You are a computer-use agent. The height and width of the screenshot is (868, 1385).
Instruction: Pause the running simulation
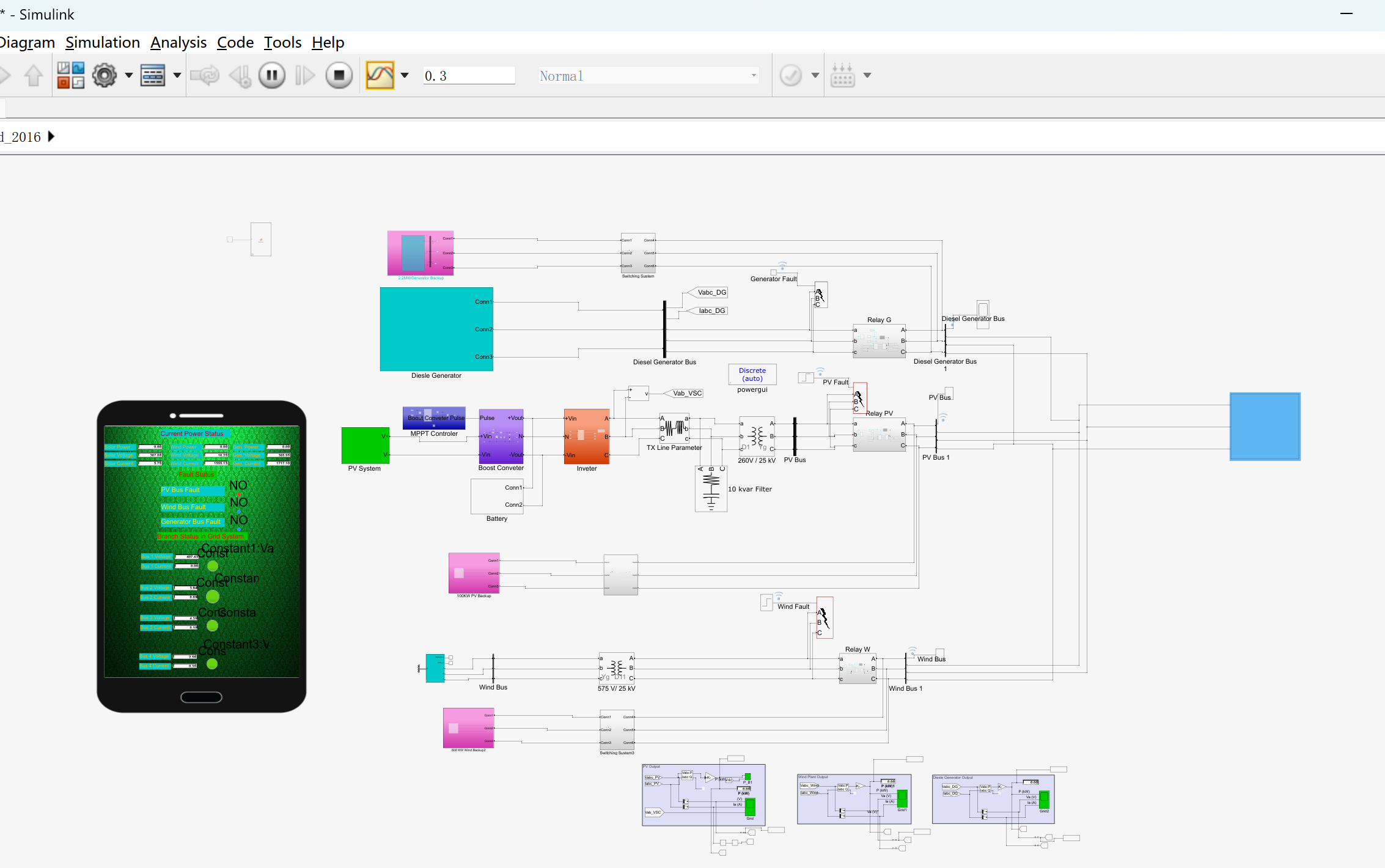click(271, 75)
